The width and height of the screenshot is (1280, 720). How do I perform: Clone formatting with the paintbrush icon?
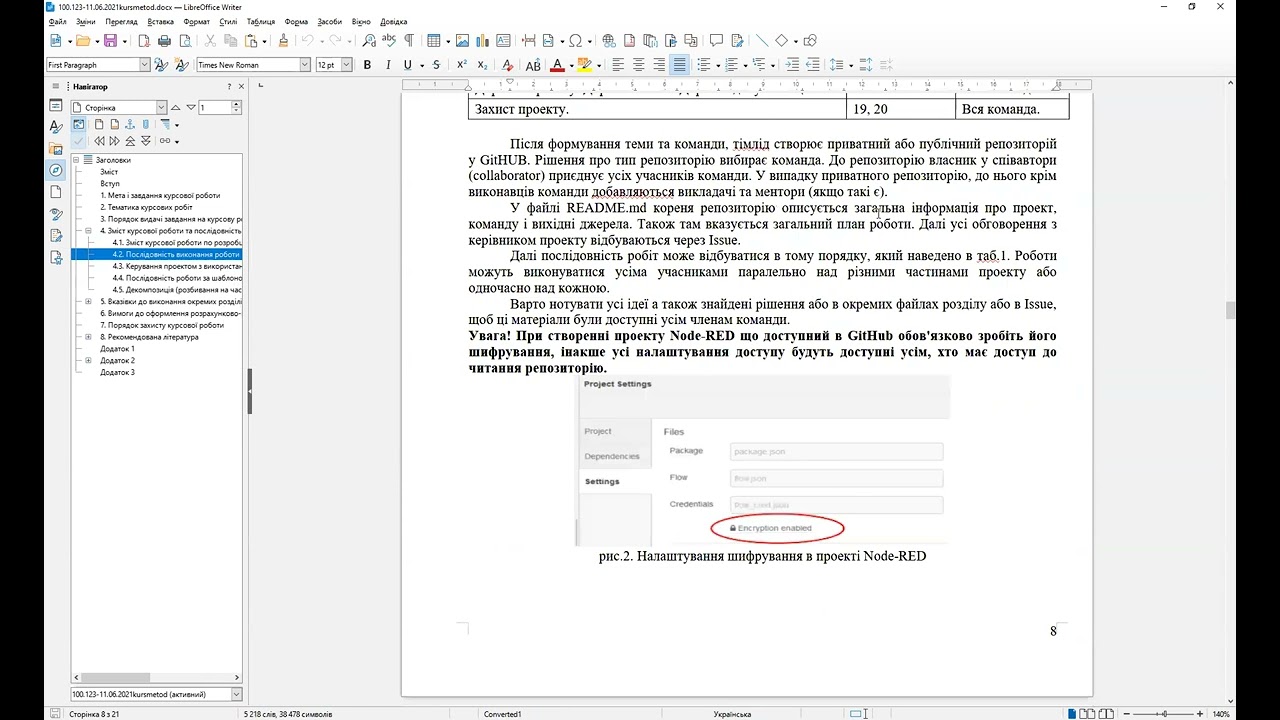[283, 41]
